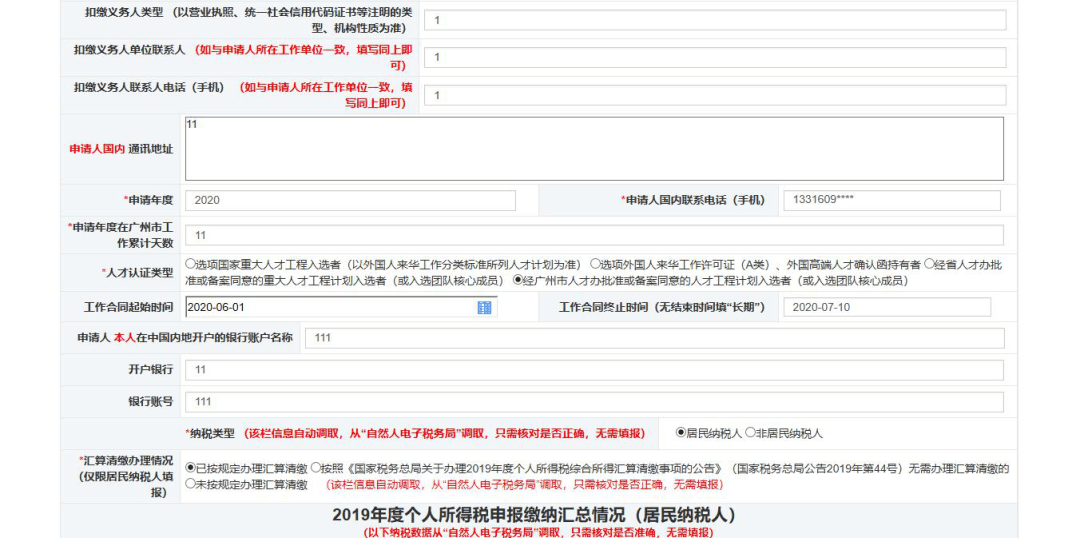1080x538 pixels.
Task: Choose the 无需办理汇算清缴 (公告第44号) option
Action: point(316,468)
